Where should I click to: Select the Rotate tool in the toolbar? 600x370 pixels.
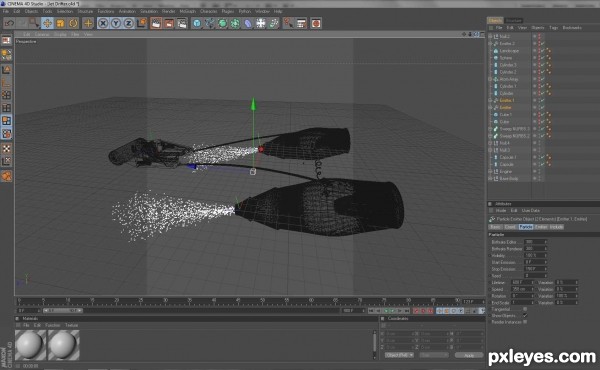pos(73,23)
